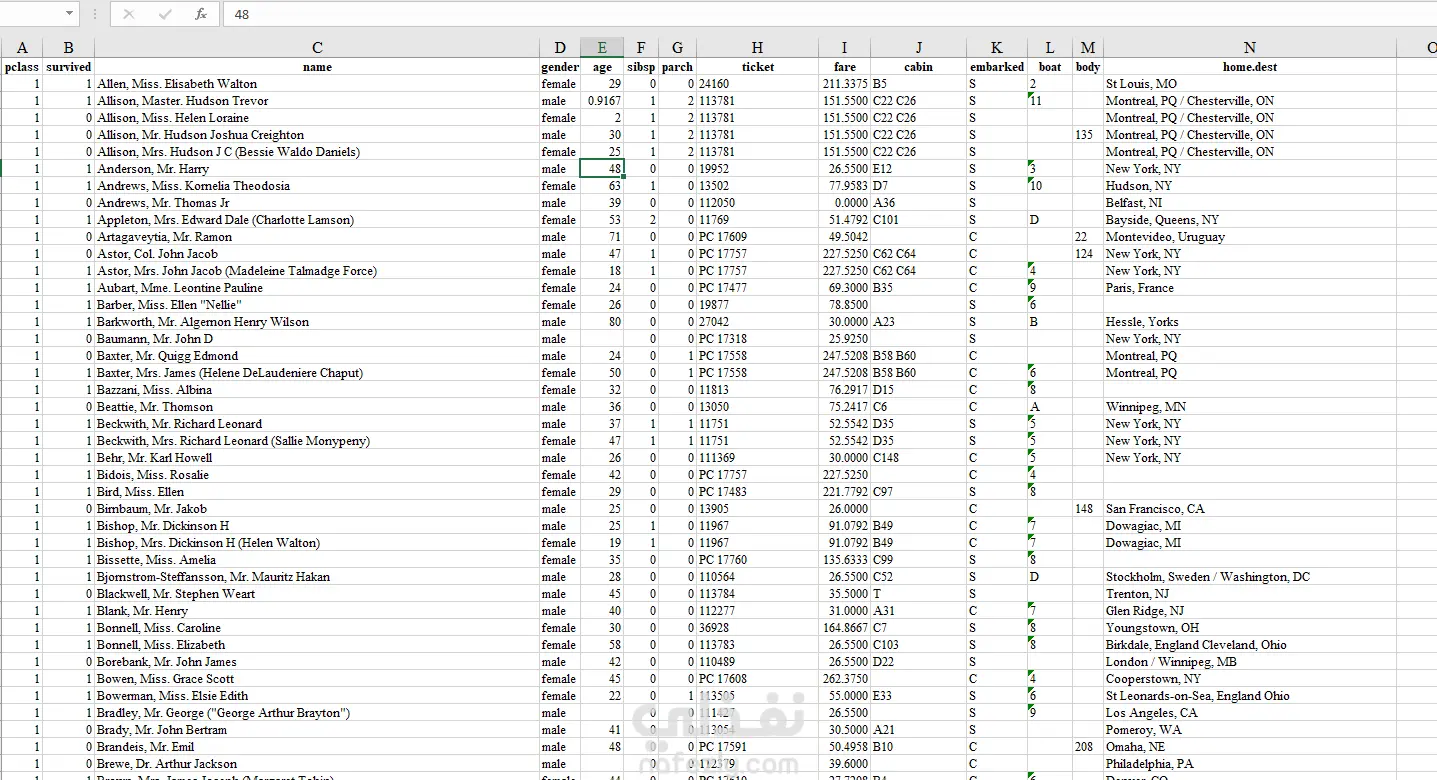Click the "home.dest" header cell

click(1250, 67)
